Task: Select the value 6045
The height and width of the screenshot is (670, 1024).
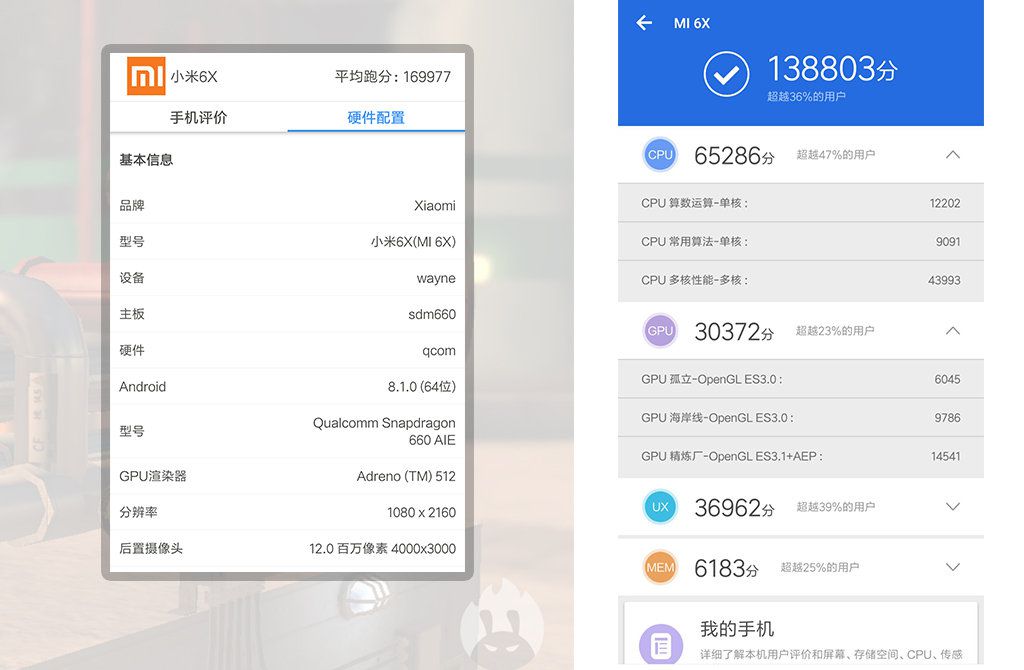Action: (948, 379)
